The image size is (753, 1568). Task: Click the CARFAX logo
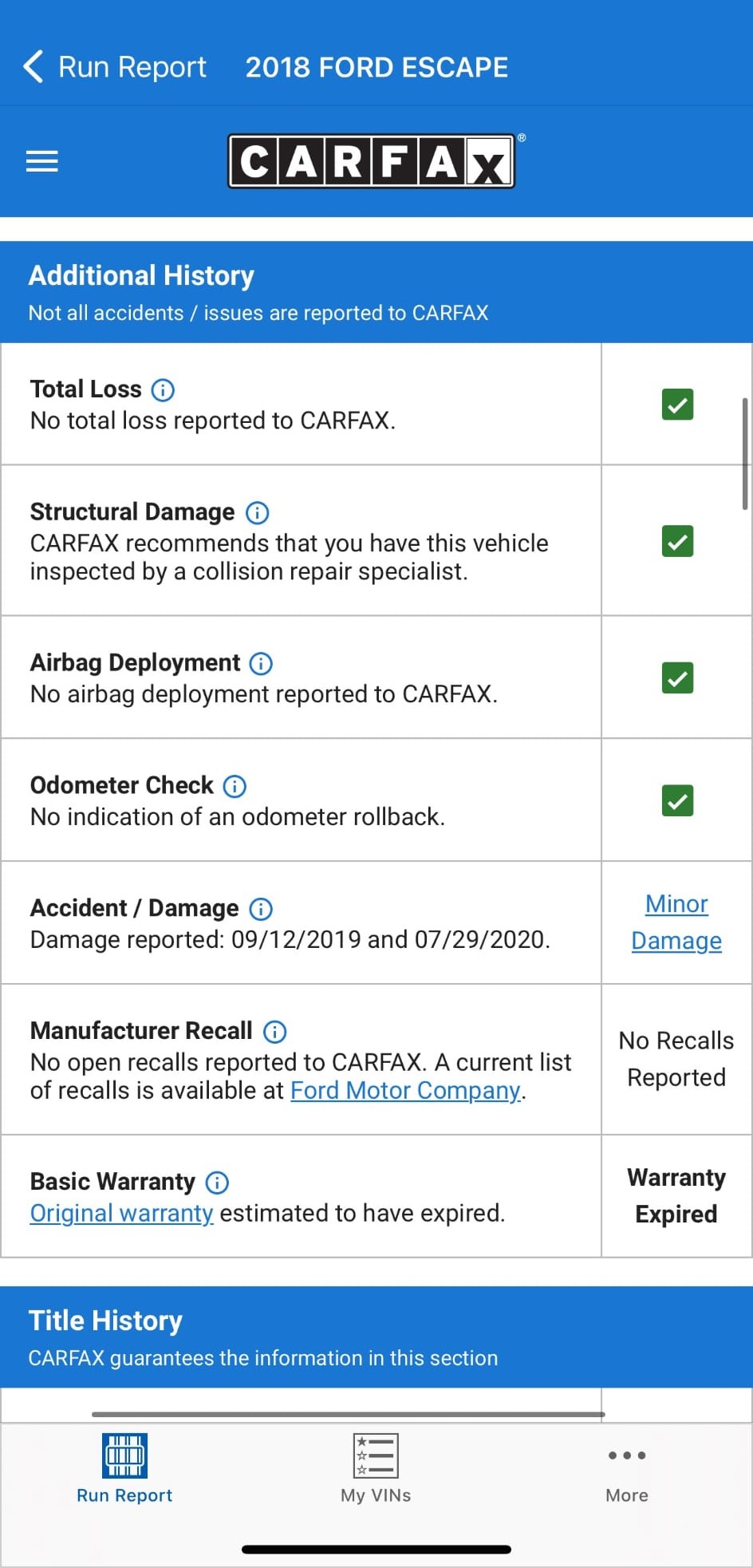373,160
